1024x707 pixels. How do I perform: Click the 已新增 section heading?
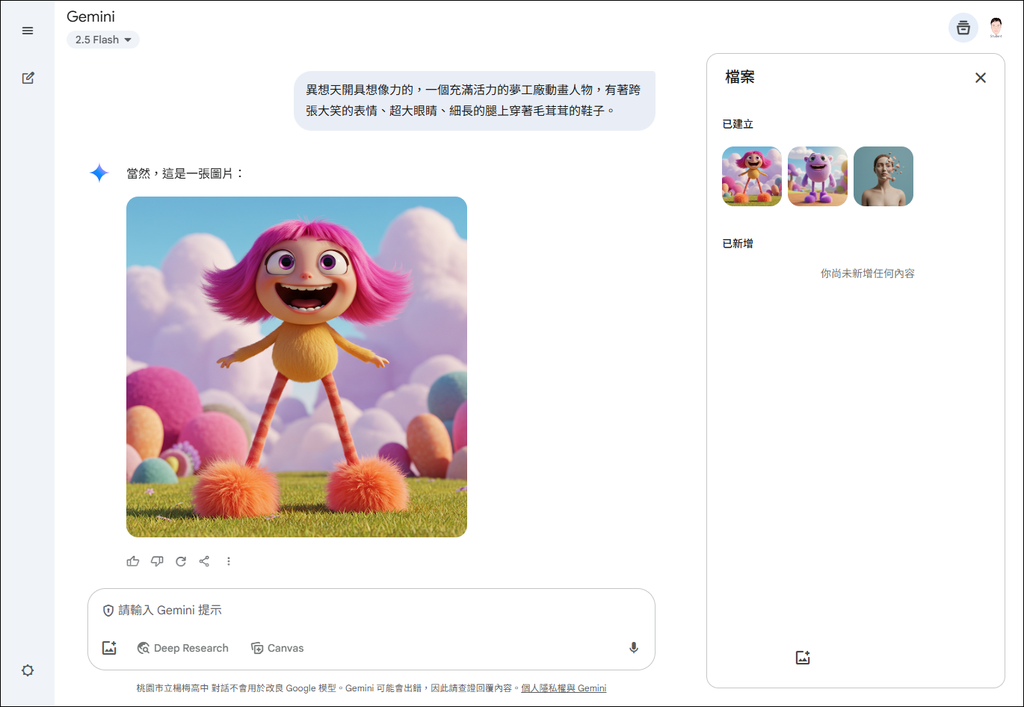tap(738, 244)
